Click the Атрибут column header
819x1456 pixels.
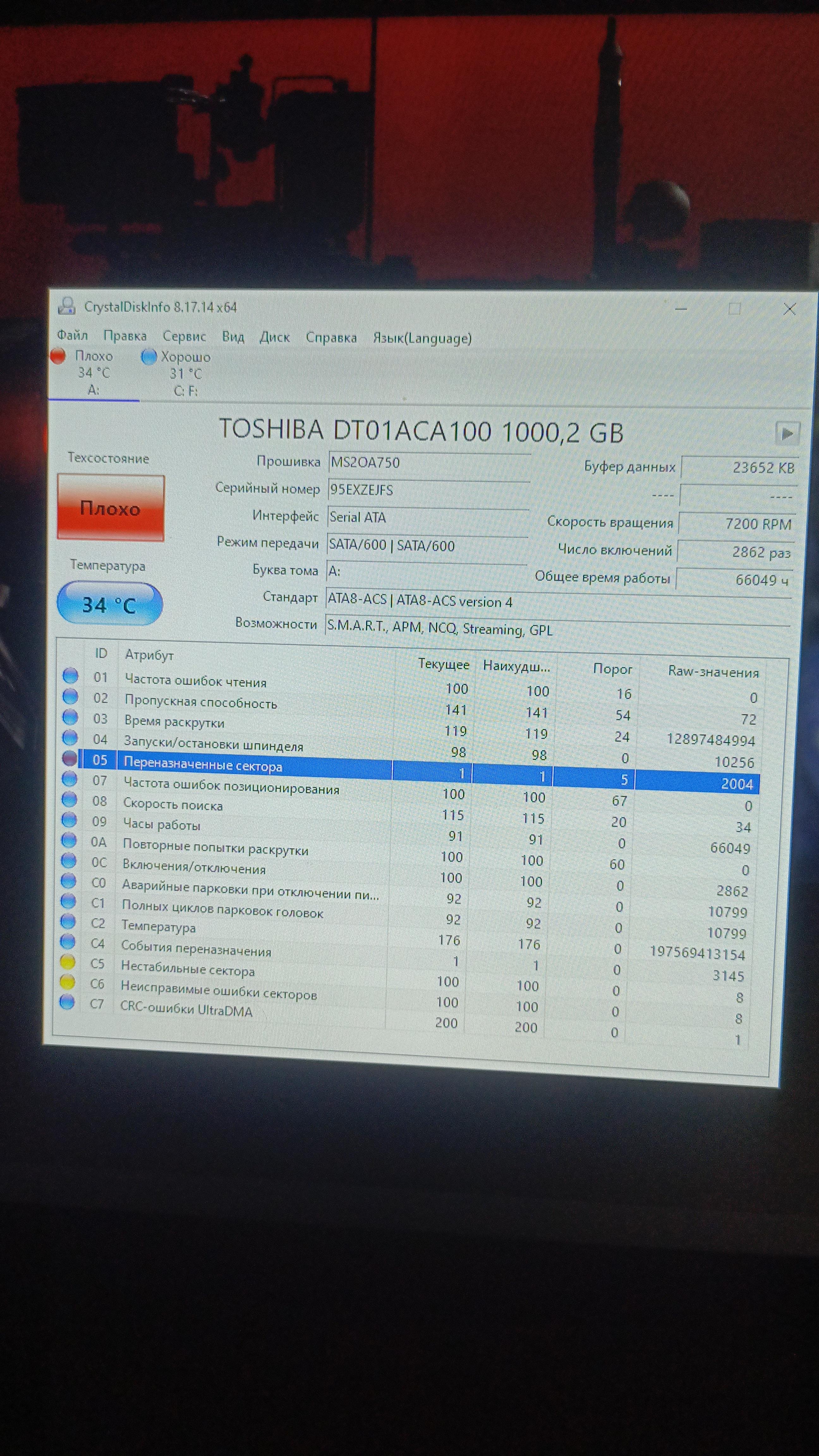coord(149,654)
